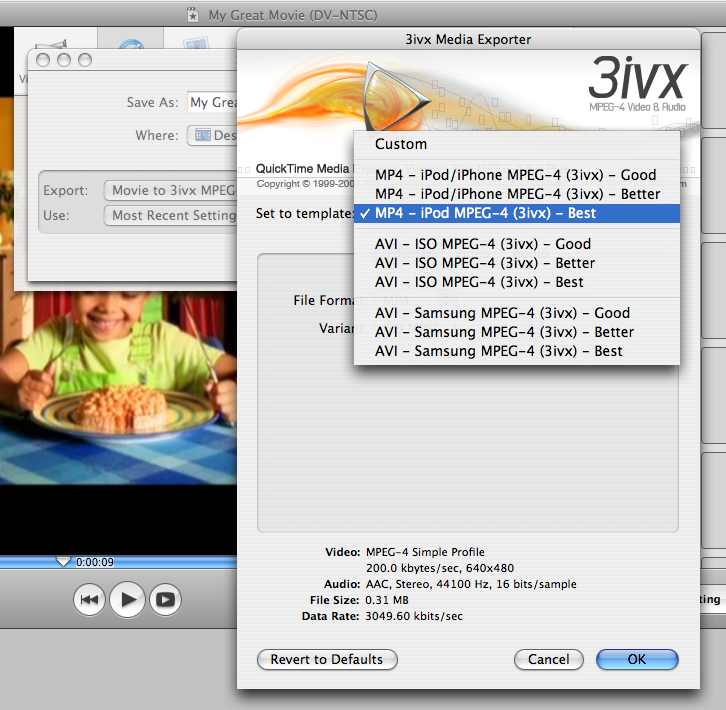Image resolution: width=726 pixels, height=710 pixels.
Task: Click the Save As filename field
Action: click(213, 102)
